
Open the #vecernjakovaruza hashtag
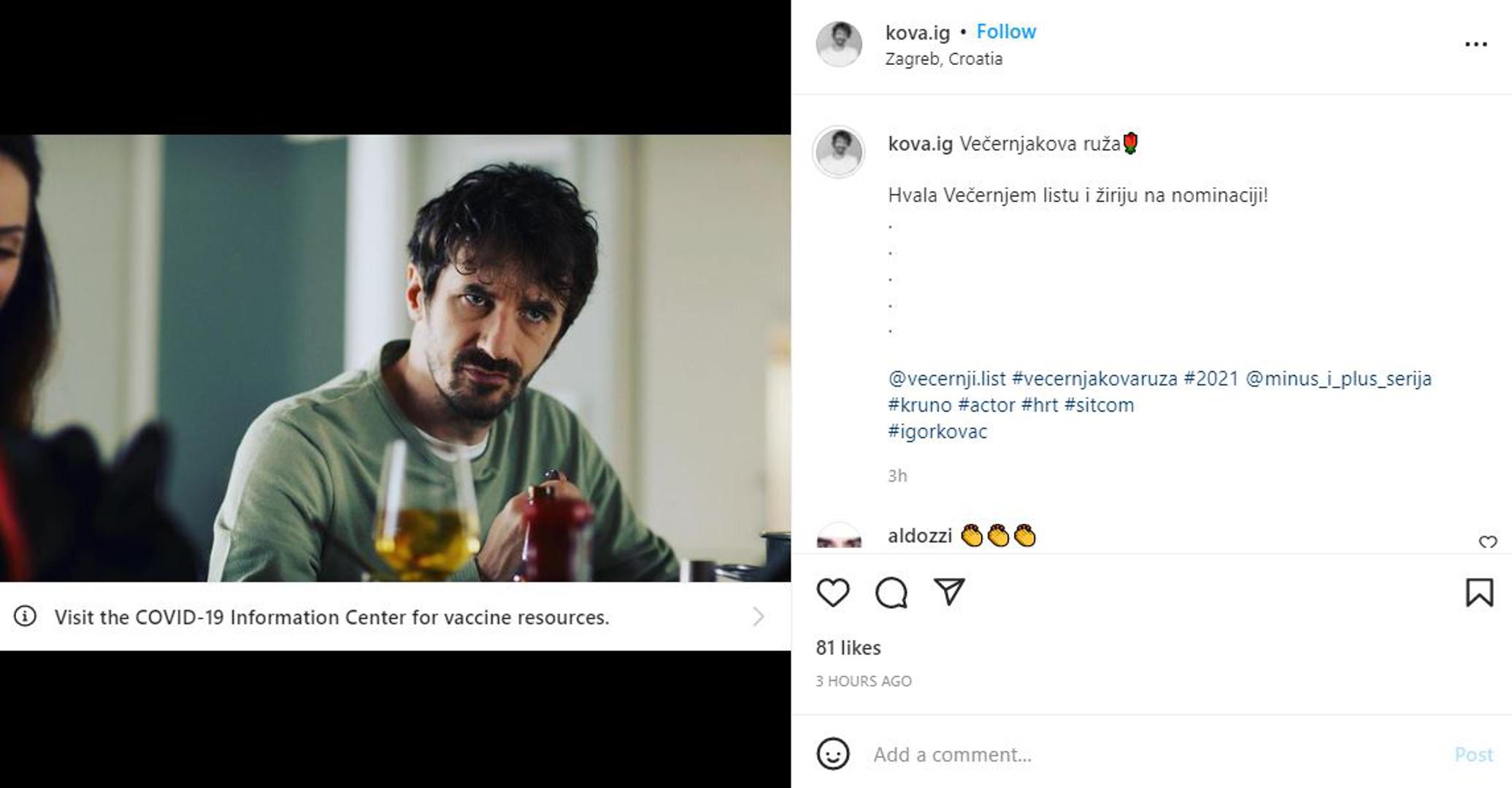point(1094,379)
